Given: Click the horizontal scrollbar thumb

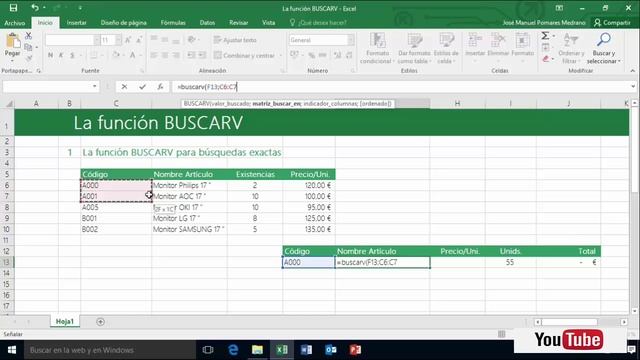Looking at the screenshot, I should point(569,322).
